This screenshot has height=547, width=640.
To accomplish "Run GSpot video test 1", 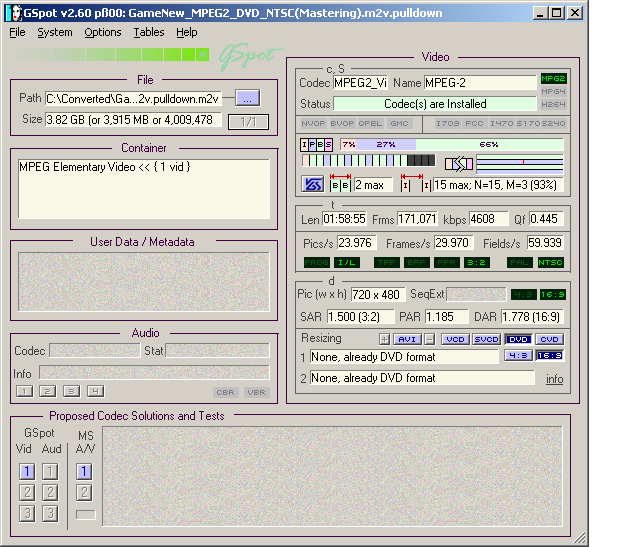I will [27, 472].
